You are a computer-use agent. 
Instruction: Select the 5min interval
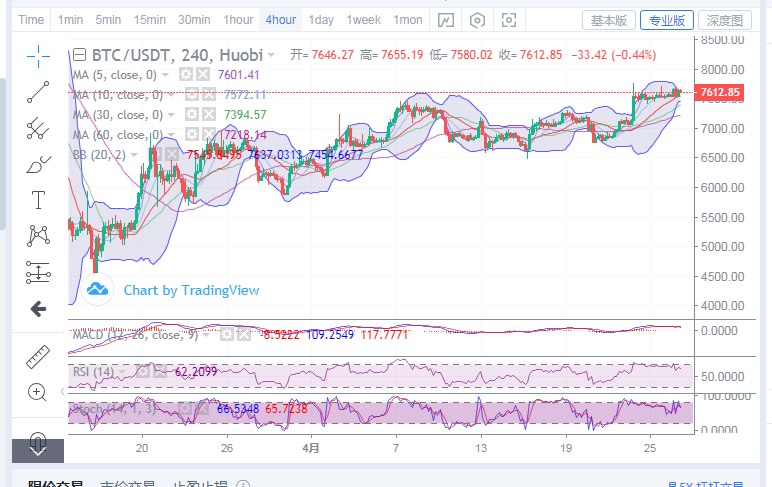[108, 20]
